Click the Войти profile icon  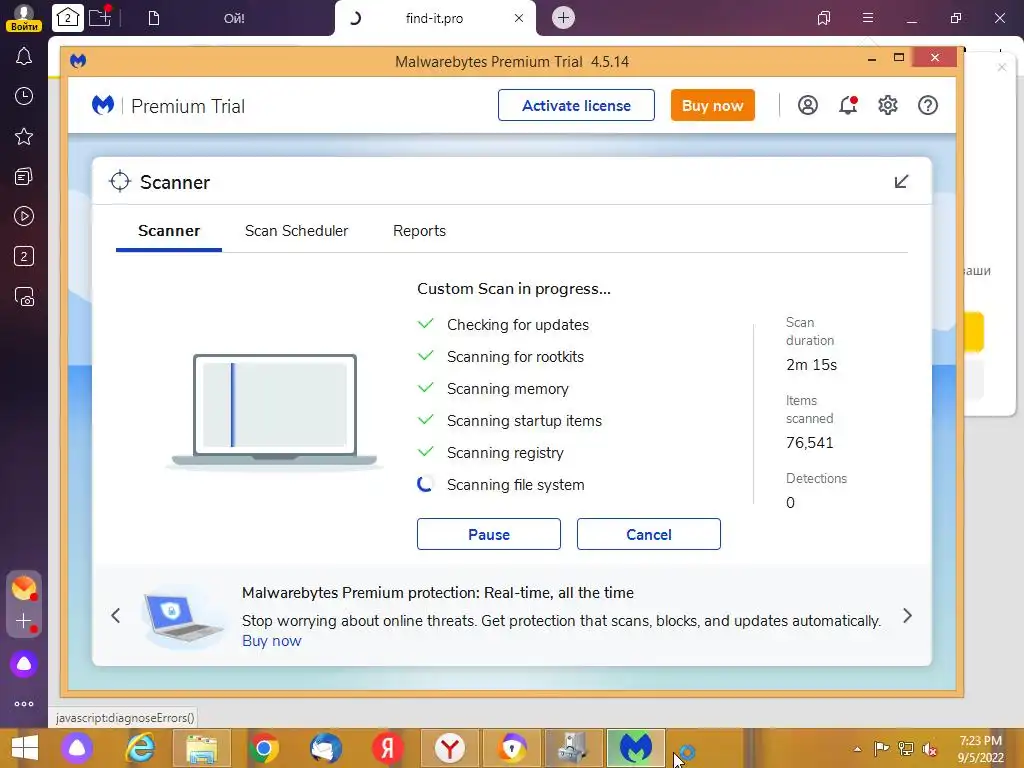(24, 18)
